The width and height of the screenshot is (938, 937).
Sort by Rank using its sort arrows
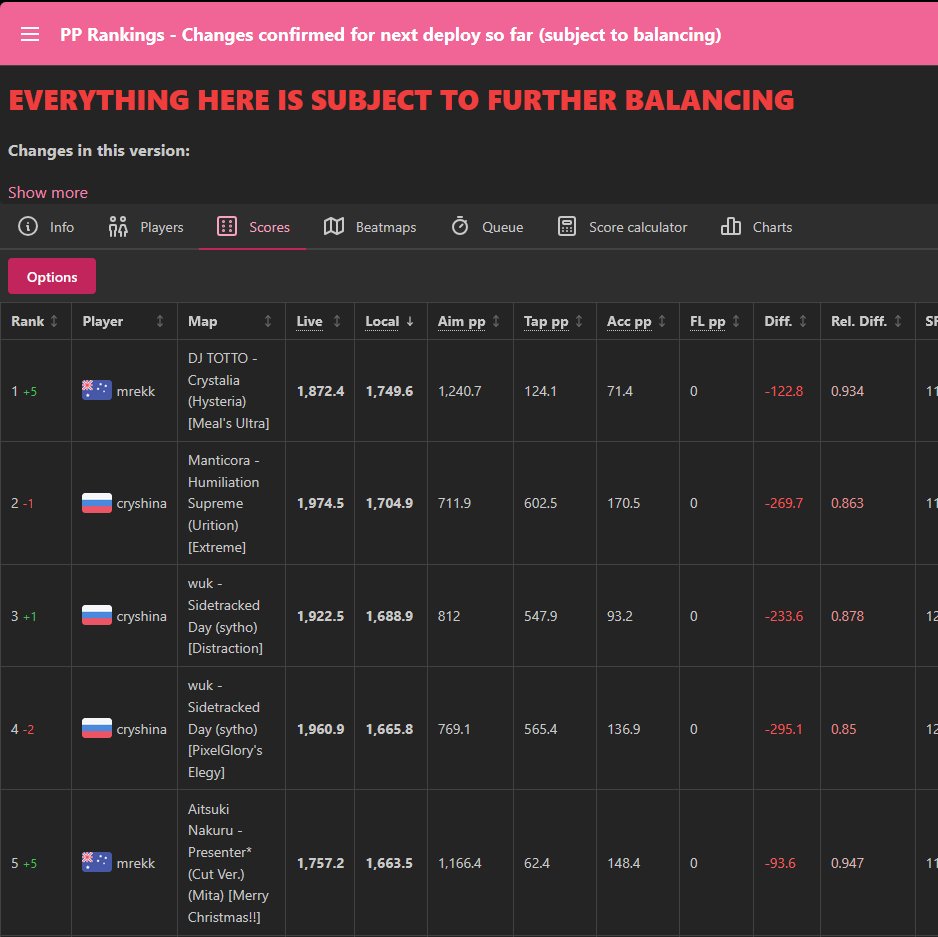click(54, 321)
